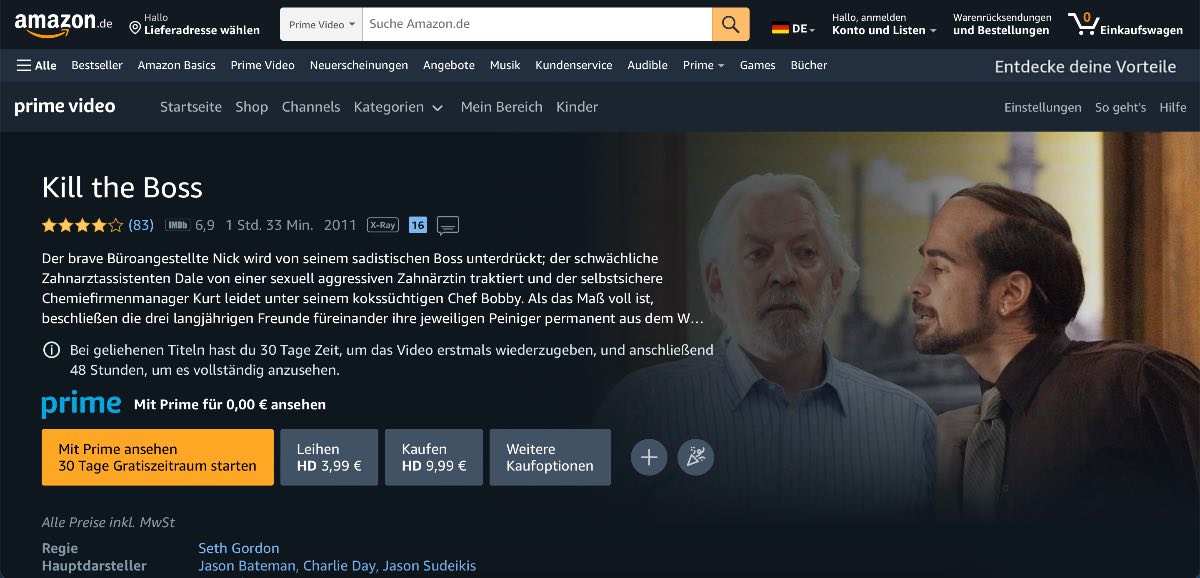Click the subtitles speech bubble icon
The height and width of the screenshot is (578, 1200).
(448, 226)
